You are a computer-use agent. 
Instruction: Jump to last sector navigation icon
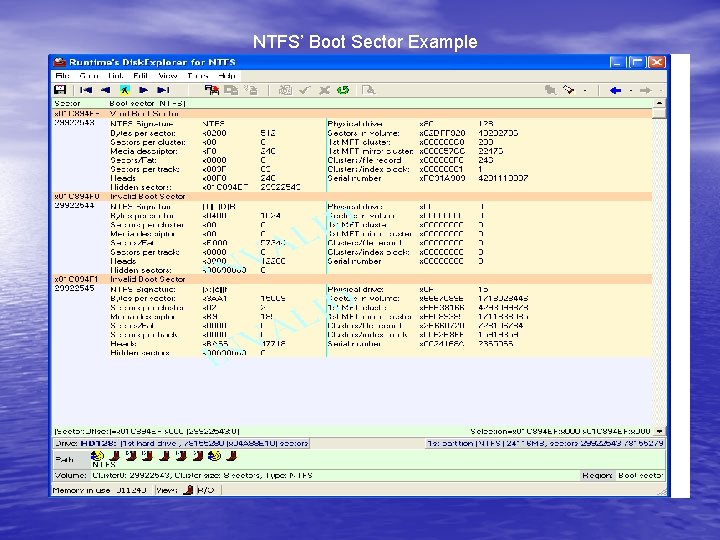click(x=161, y=89)
